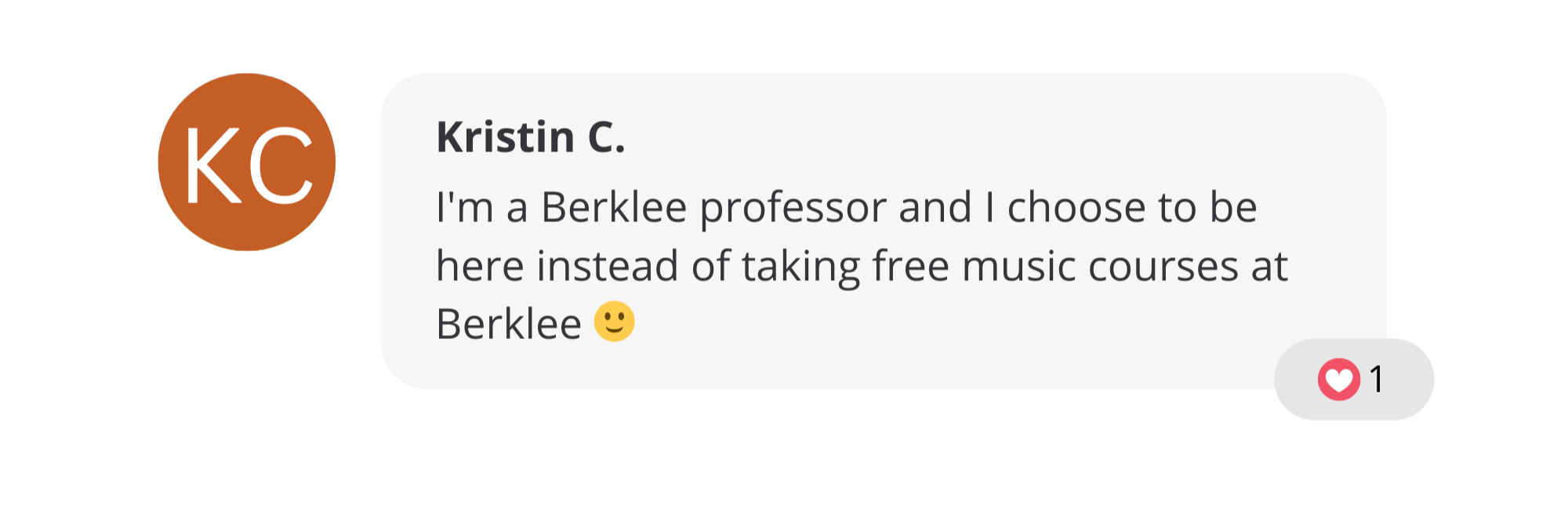Click the word "Berklee" beside the emoji

pyautogui.click(x=508, y=324)
